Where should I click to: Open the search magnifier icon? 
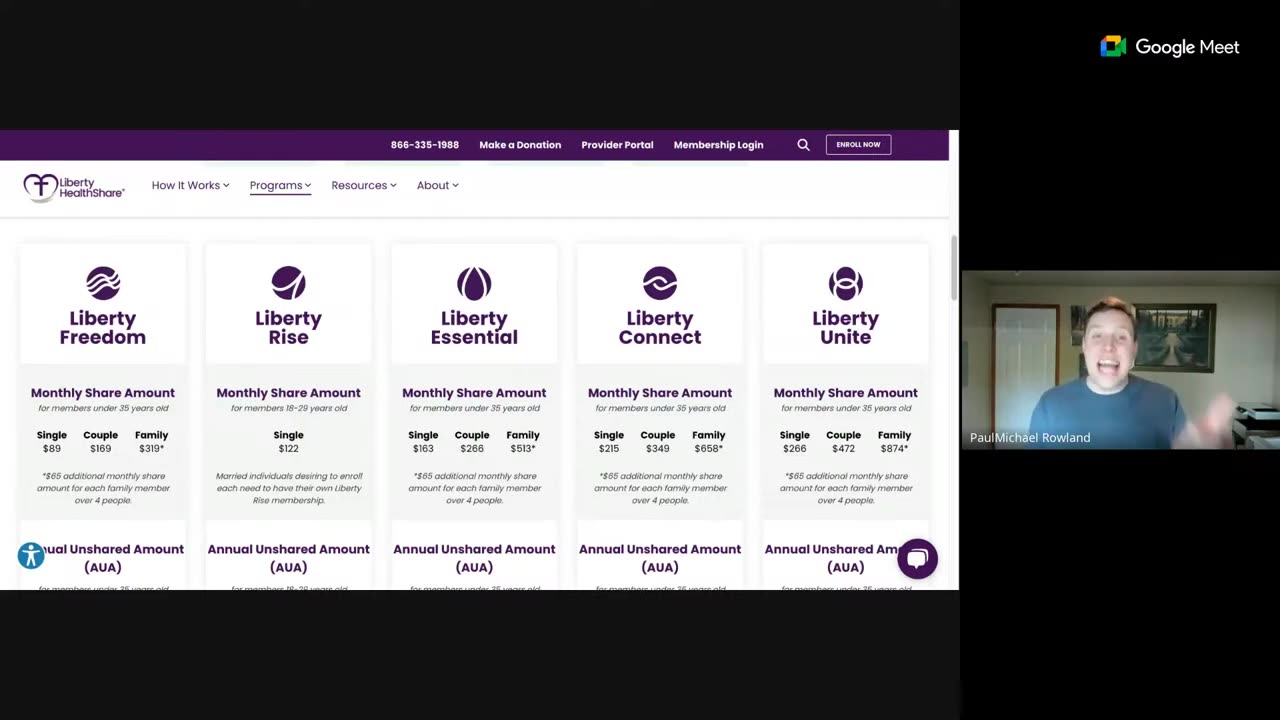[x=803, y=145]
